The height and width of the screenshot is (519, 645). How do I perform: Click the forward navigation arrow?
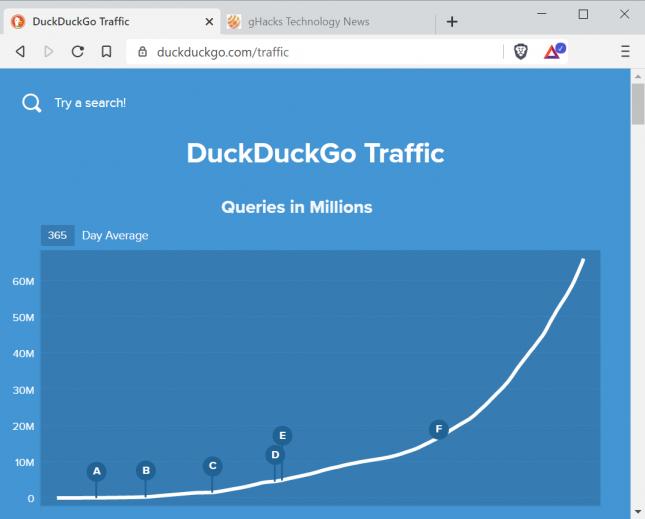pyautogui.click(x=49, y=51)
